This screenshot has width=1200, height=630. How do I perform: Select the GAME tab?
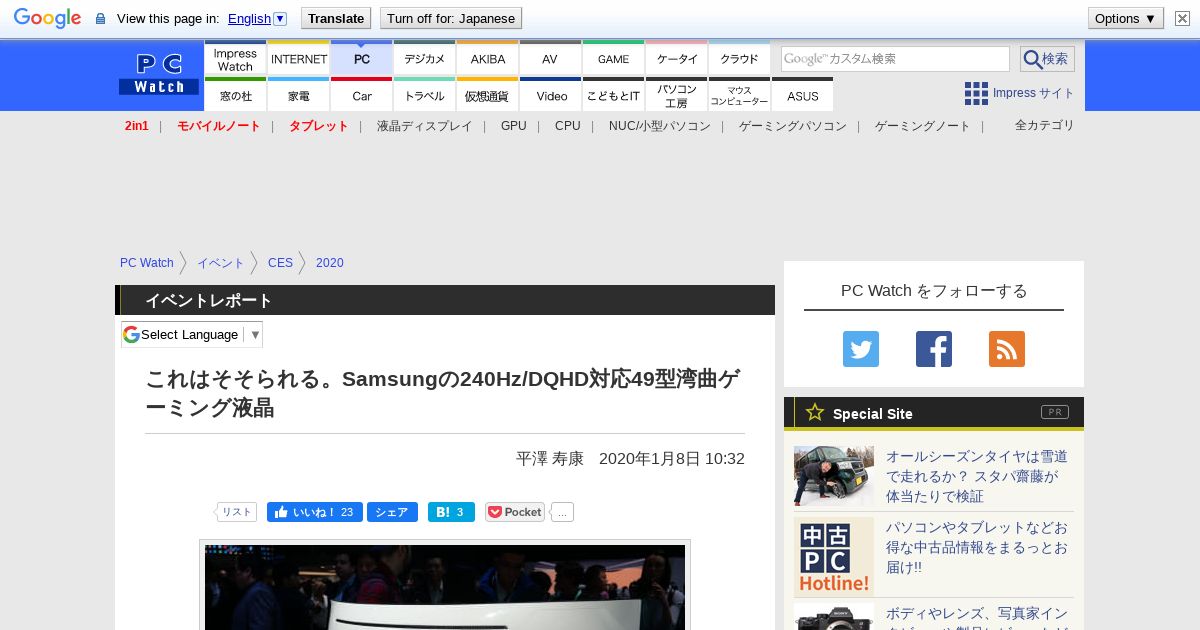click(614, 59)
